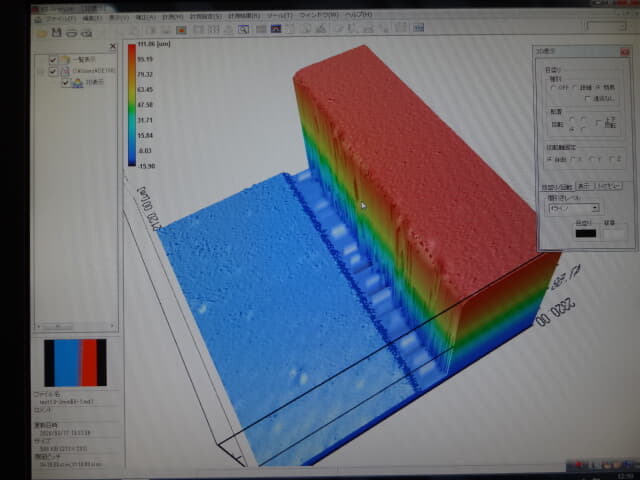Switch to the rightmost tab in 3D dialog

pyautogui.click(x=609, y=186)
